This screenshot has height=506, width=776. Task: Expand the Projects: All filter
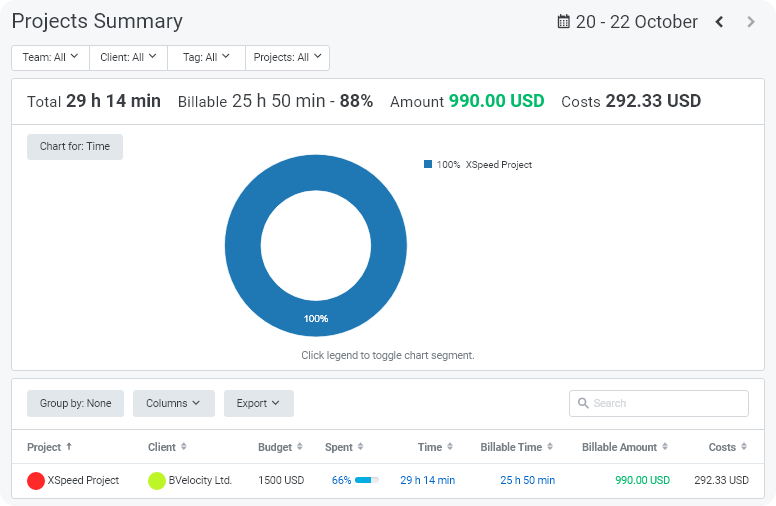pos(287,58)
